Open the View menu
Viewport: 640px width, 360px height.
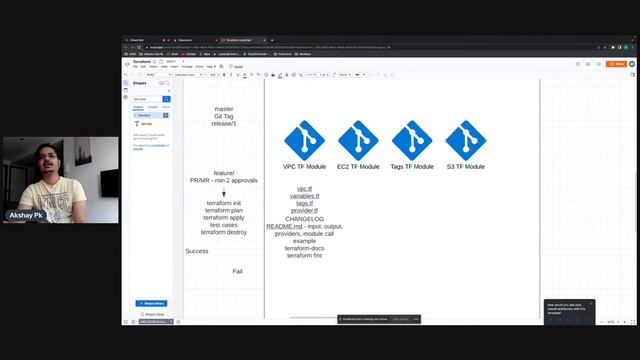pyautogui.click(x=164, y=67)
